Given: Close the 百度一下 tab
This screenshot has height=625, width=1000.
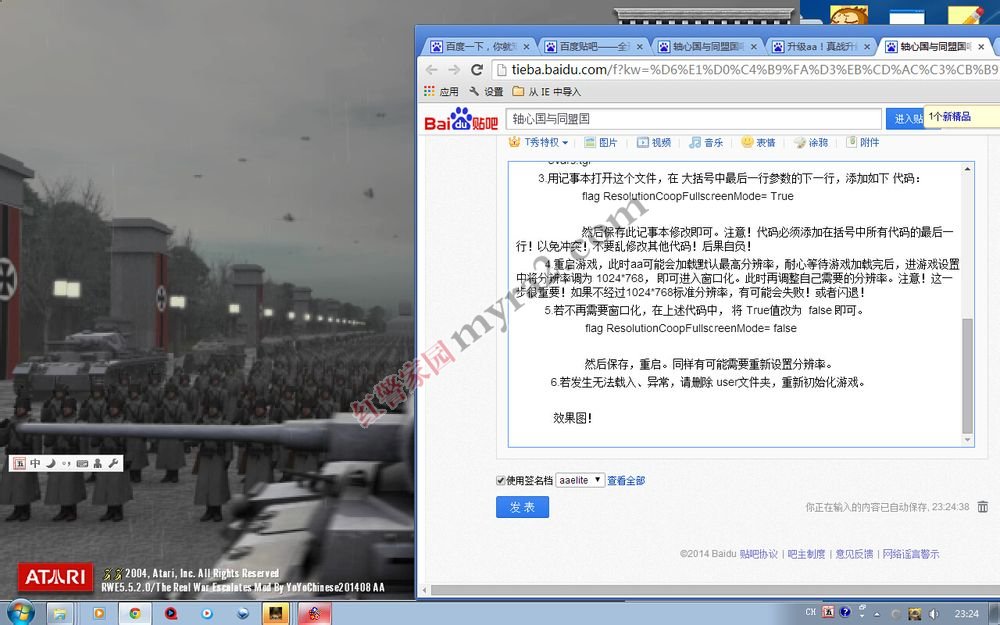Looking at the screenshot, I should [x=526, y=47].
